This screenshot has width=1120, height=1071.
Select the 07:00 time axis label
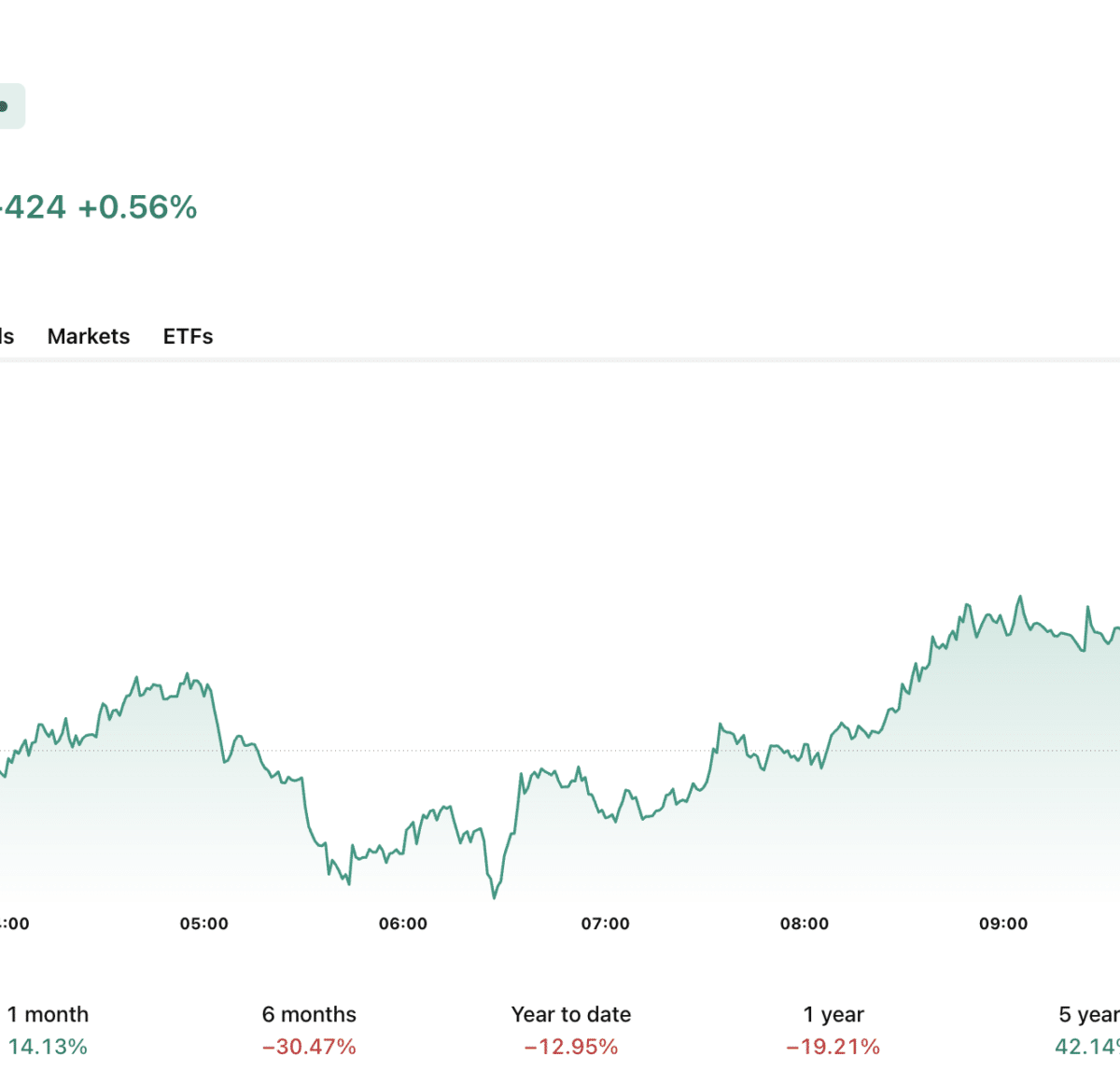click(605, 923)
